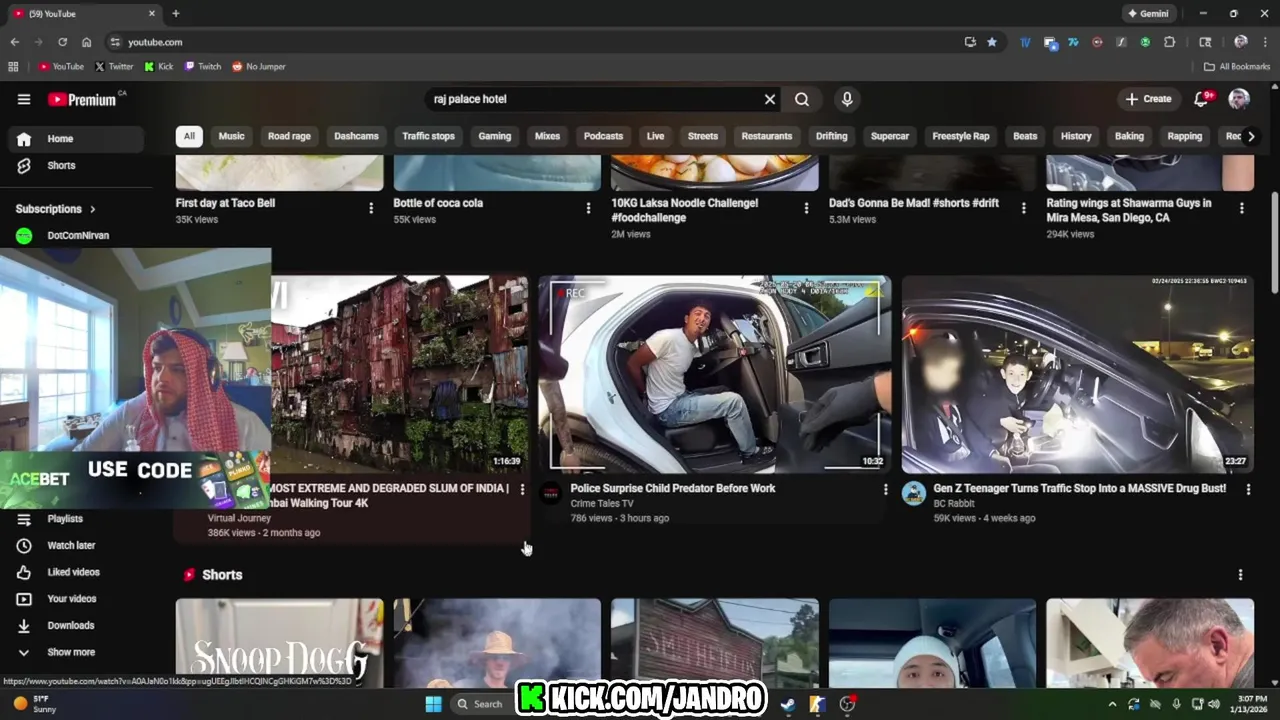Activate voice search microphone icon
This screenshot has width=1280, height=720.
click(x=847, y=99)
